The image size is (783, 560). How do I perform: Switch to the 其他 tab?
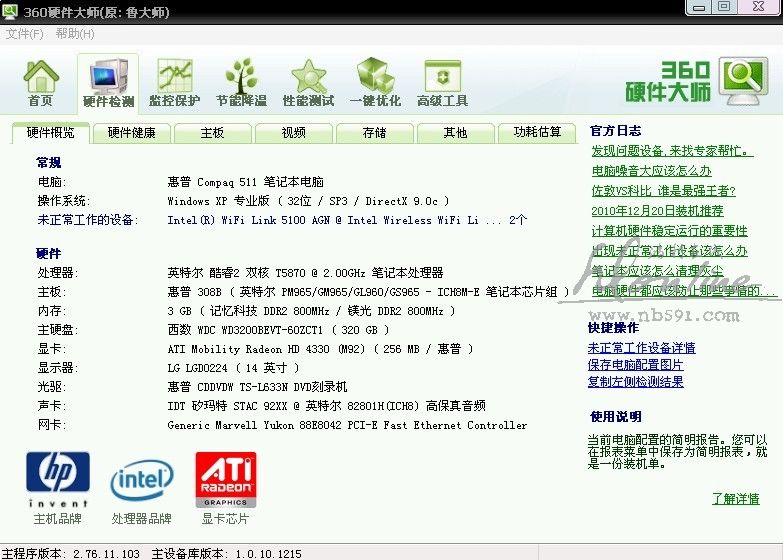coord(455,133)
